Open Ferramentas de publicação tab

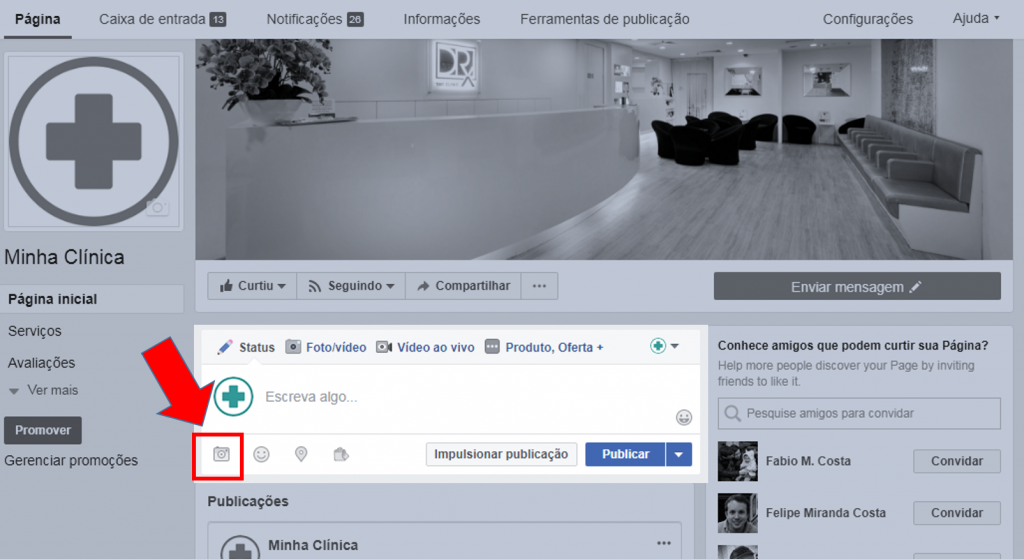(x=605, y=19)
